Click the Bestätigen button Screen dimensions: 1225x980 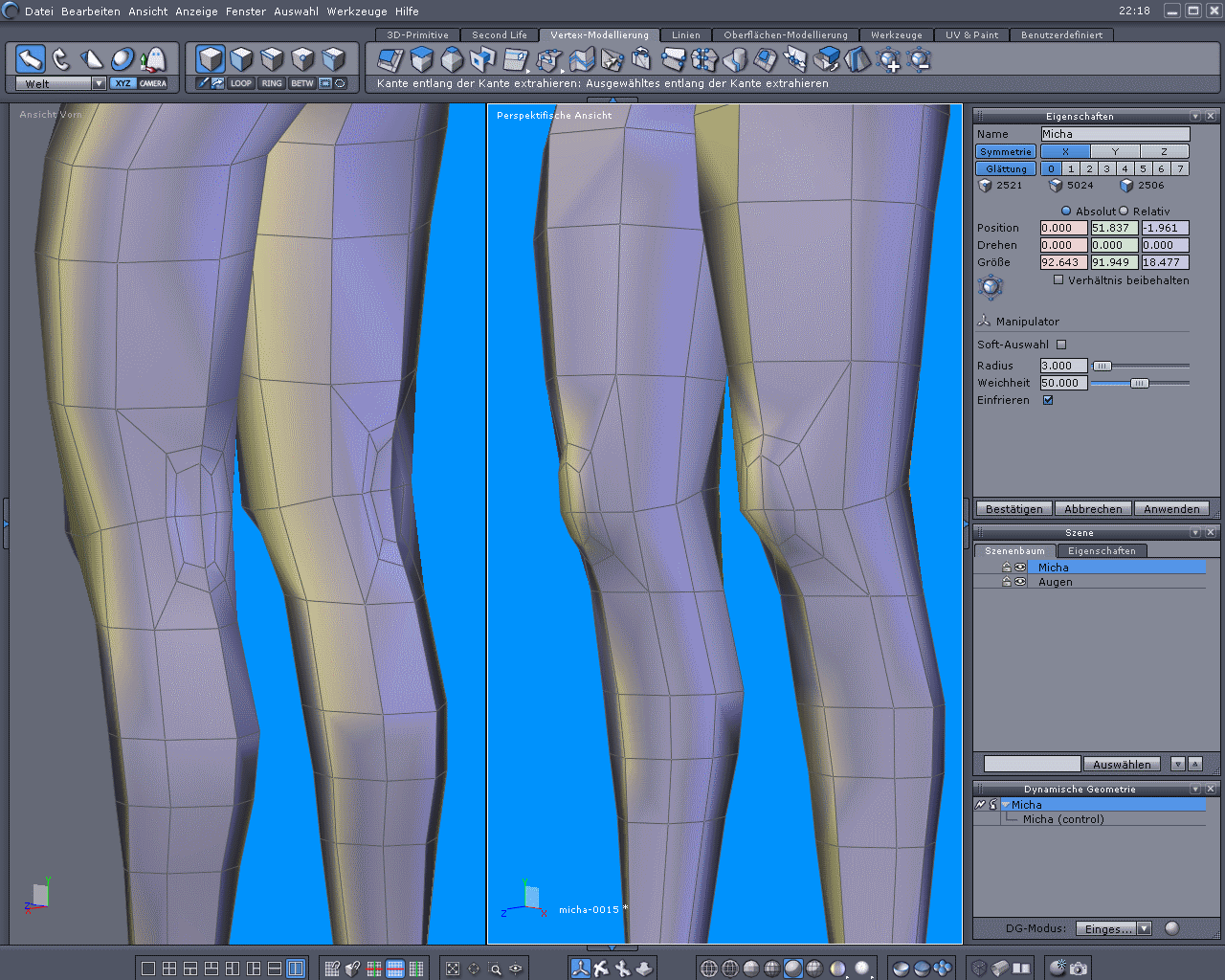(1013, 509)
